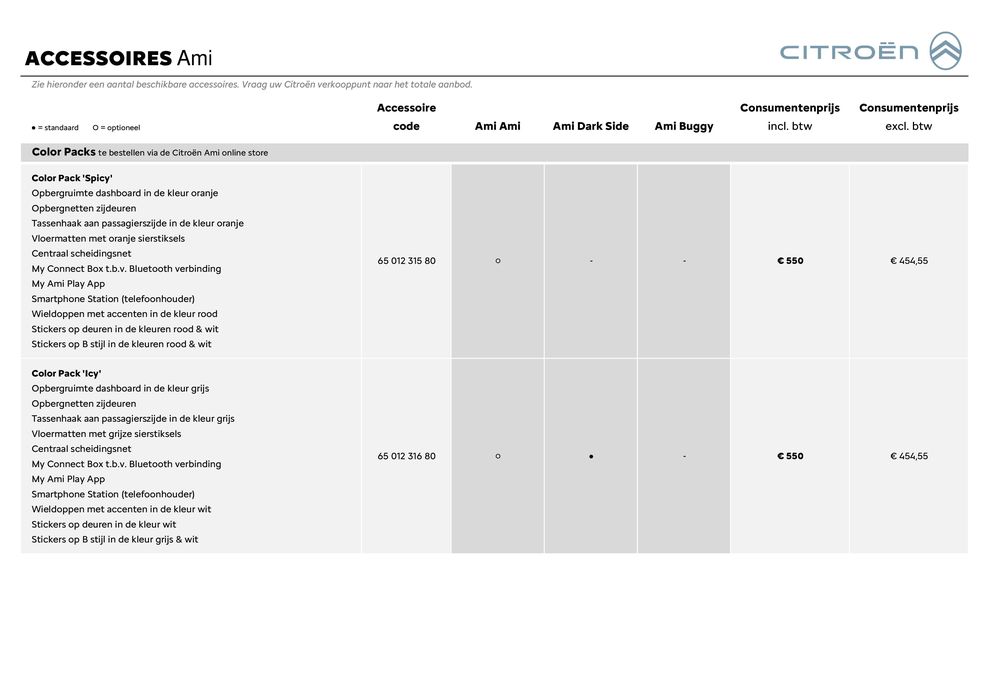Click the Citroën chevron emblem logo
The image size is (990, 700).
click(945, 51)
